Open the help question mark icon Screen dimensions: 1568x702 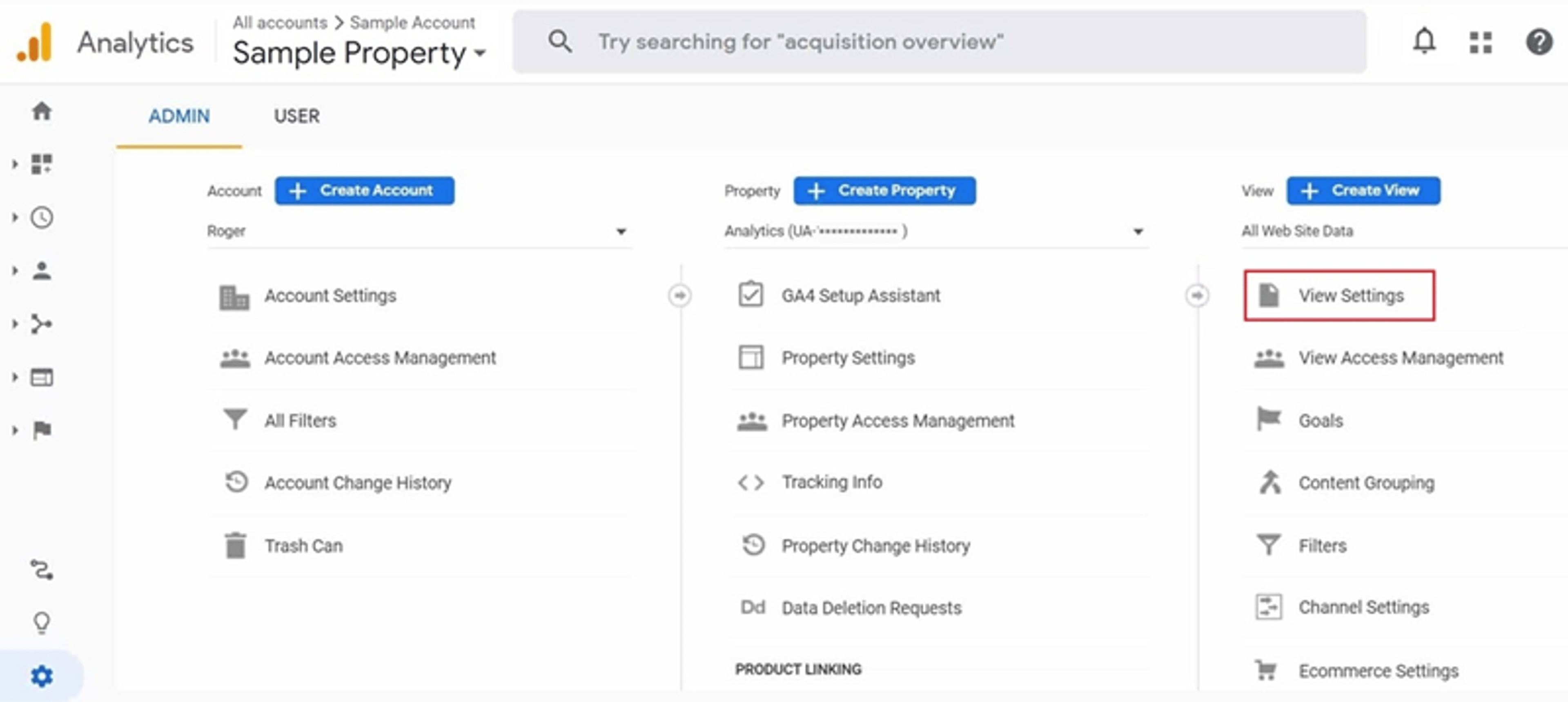coord(1539,42)
